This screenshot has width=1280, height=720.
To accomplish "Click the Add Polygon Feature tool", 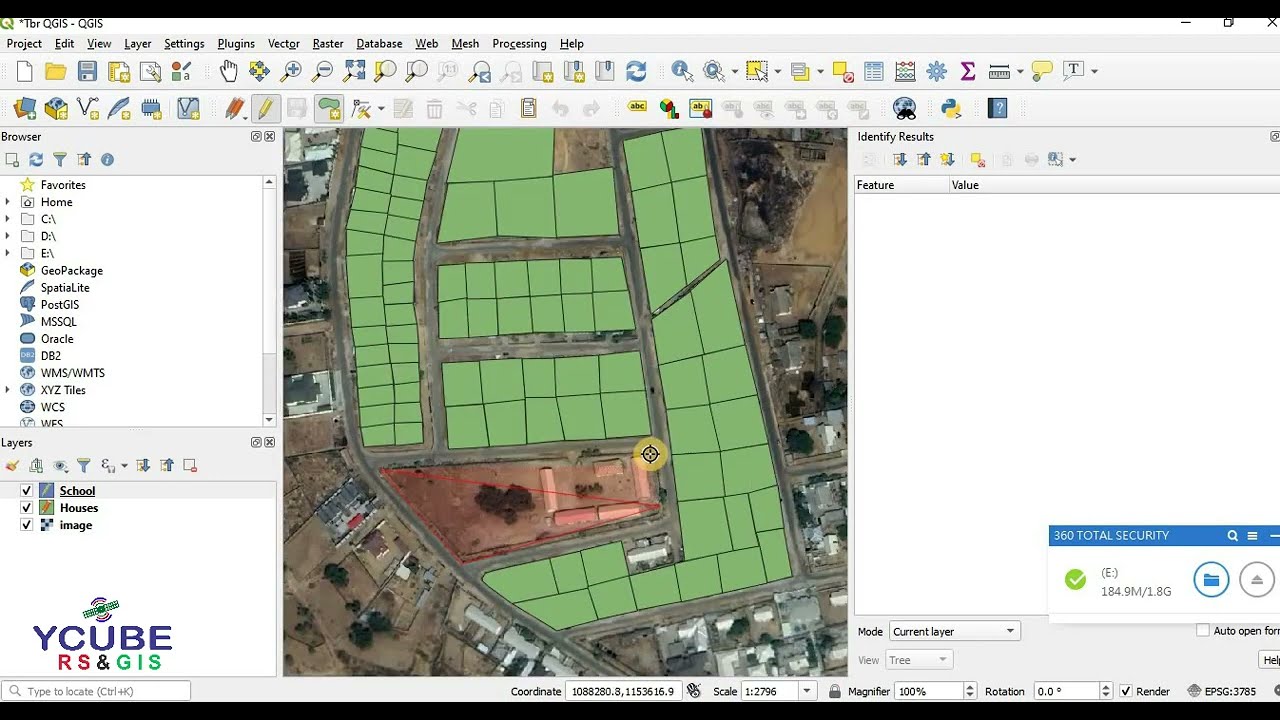I will (329, 108).
